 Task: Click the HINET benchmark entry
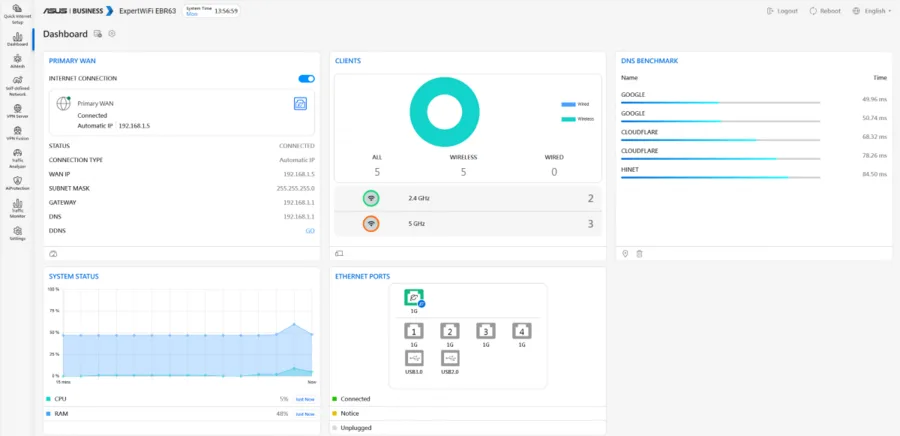click(x=754, y=173)
